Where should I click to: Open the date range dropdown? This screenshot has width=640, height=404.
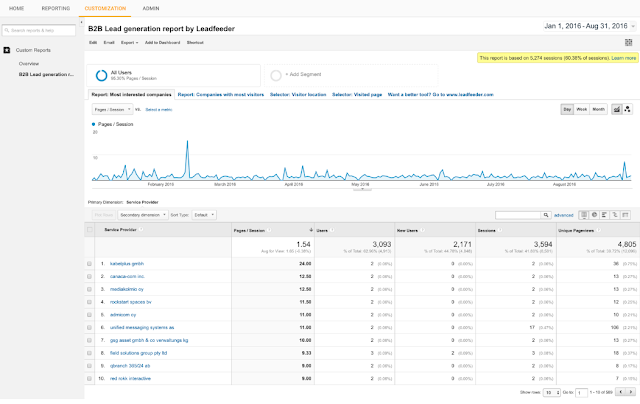coord(590,26)
